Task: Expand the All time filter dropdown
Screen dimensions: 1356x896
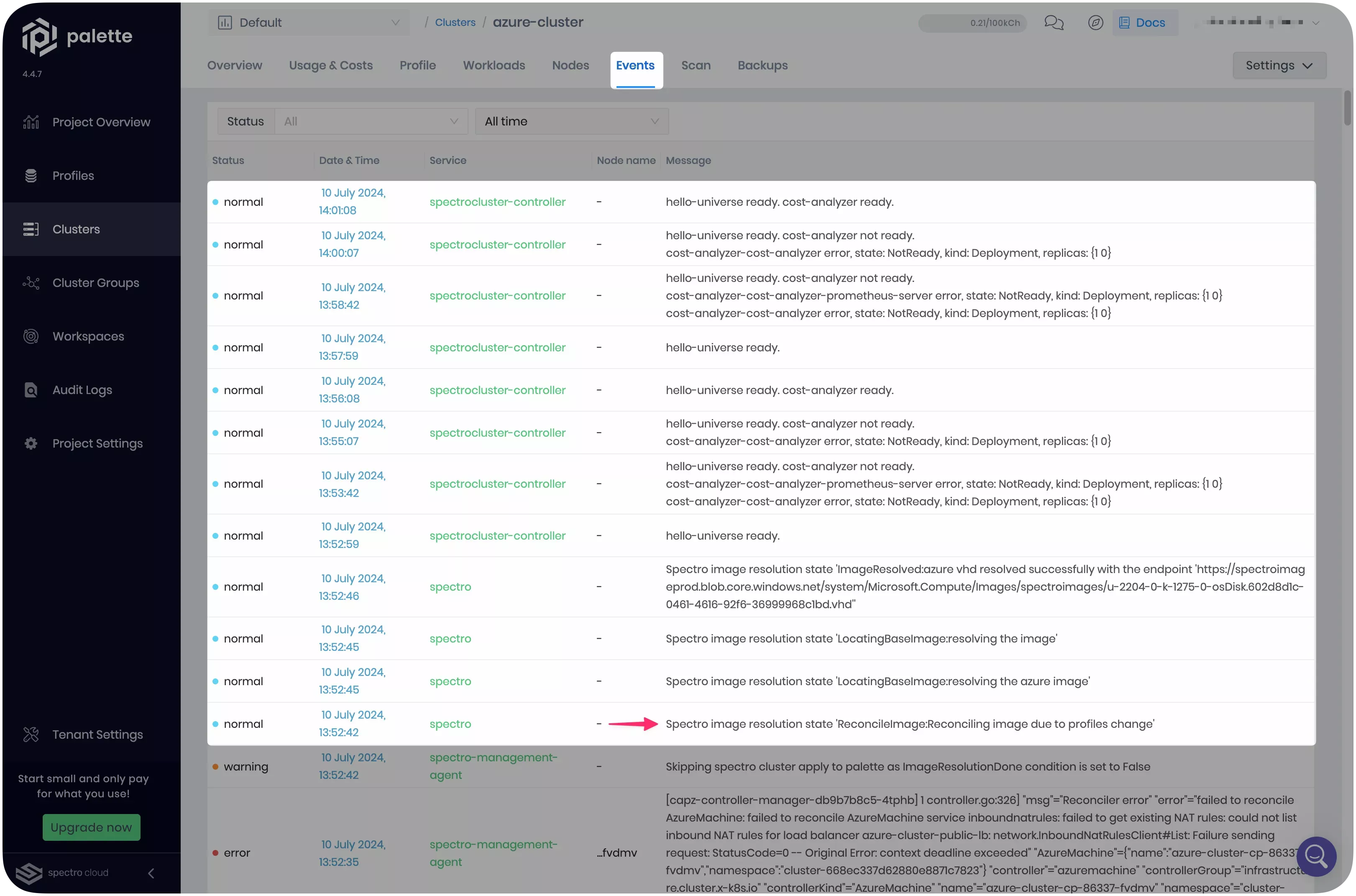Action: [x=572, y=122]
